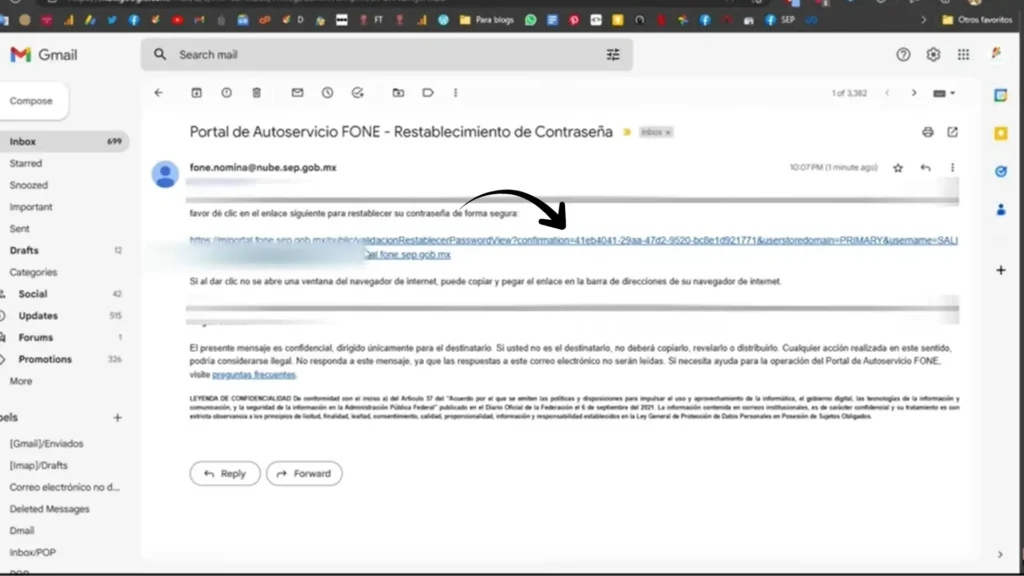Open Google apps grid
1024x576 pixels.
963,55
